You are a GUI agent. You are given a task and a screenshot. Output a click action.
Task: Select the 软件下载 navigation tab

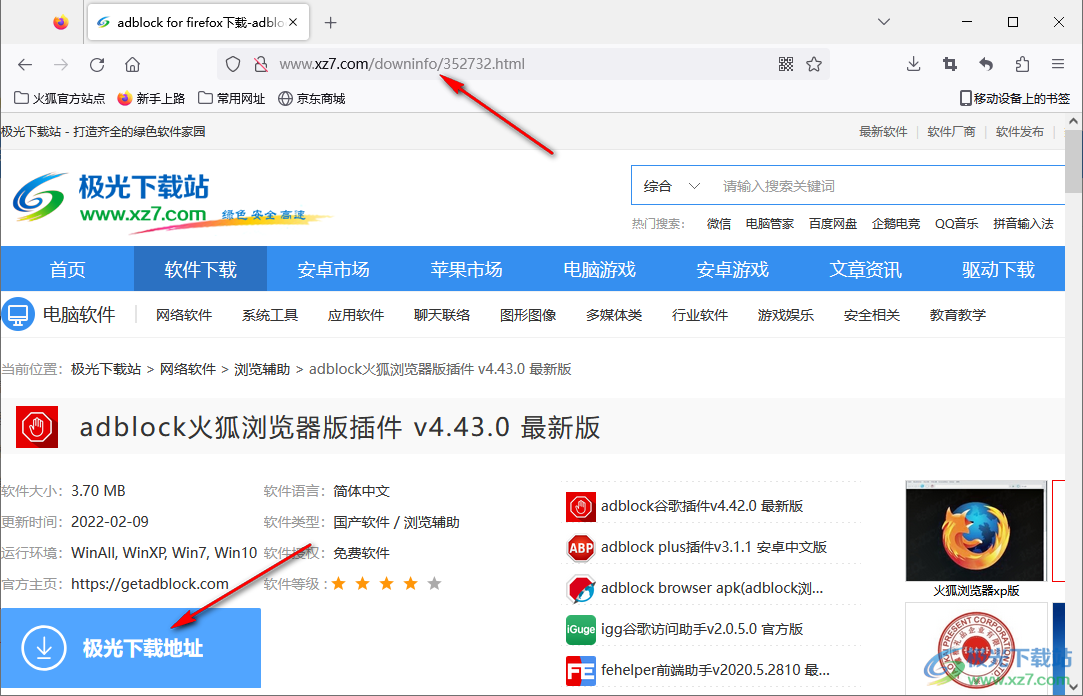click(200, 269)
